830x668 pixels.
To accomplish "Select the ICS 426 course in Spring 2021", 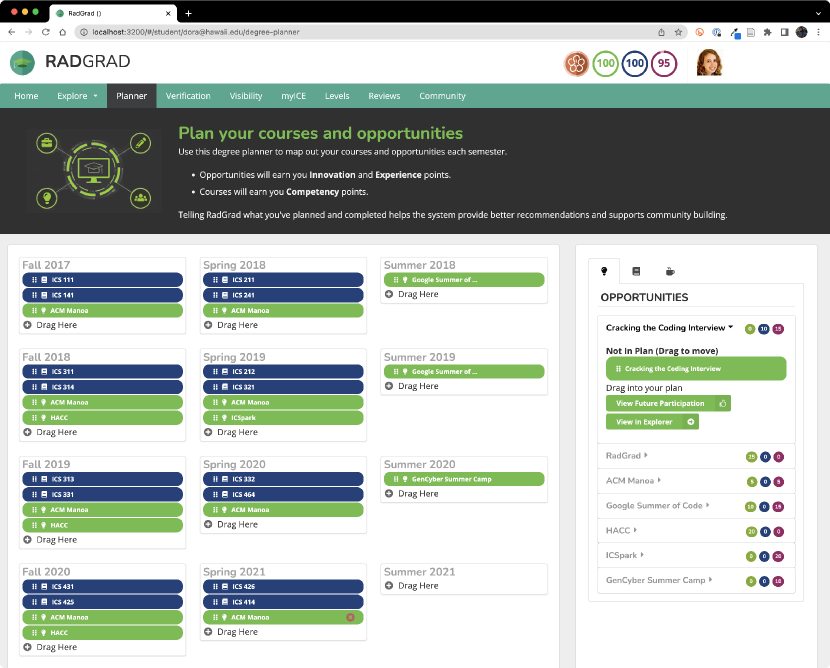I will [283, 586].
